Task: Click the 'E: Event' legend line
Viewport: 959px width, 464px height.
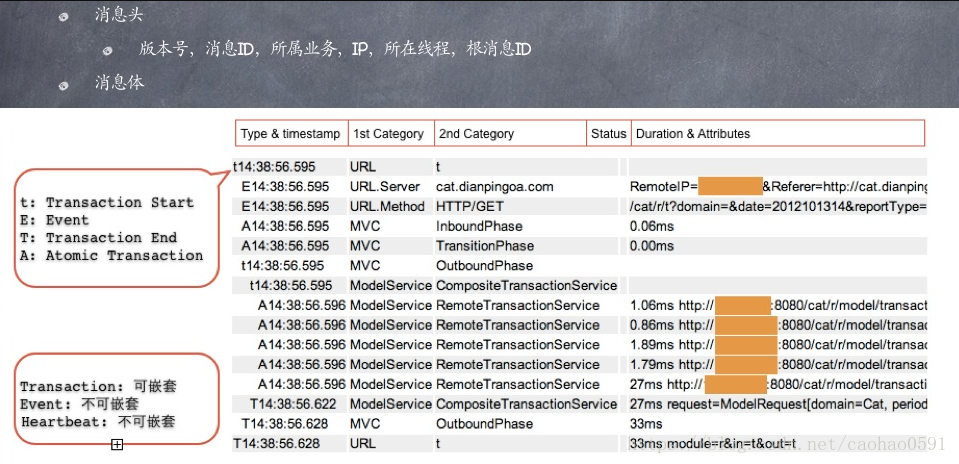Action: click(x=54, y=220)
